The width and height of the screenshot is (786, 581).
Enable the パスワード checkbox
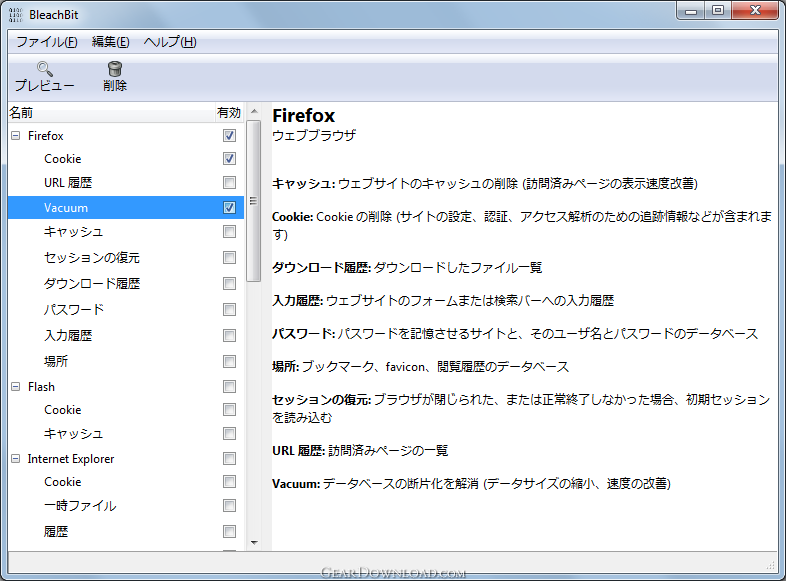click(229, 309)
